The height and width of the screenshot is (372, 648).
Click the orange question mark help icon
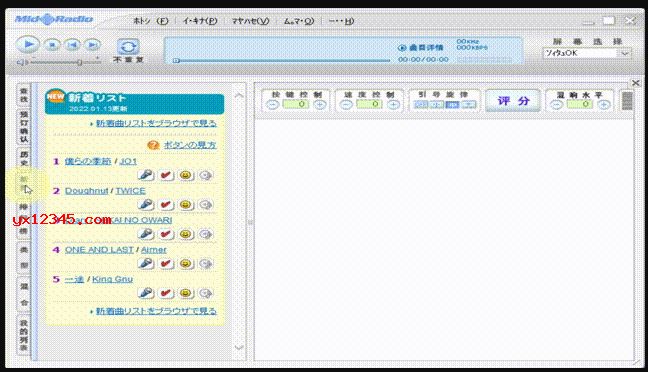click(153, 145)
